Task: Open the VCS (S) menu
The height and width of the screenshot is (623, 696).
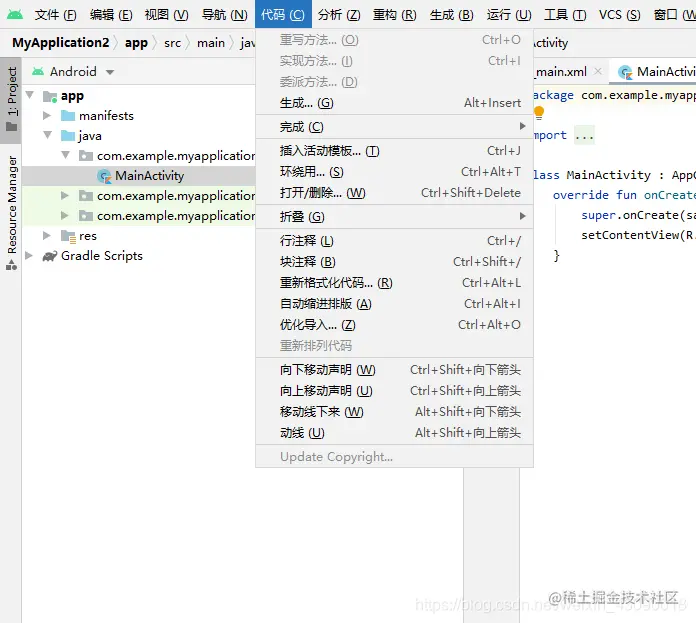Action: point(620,15)
